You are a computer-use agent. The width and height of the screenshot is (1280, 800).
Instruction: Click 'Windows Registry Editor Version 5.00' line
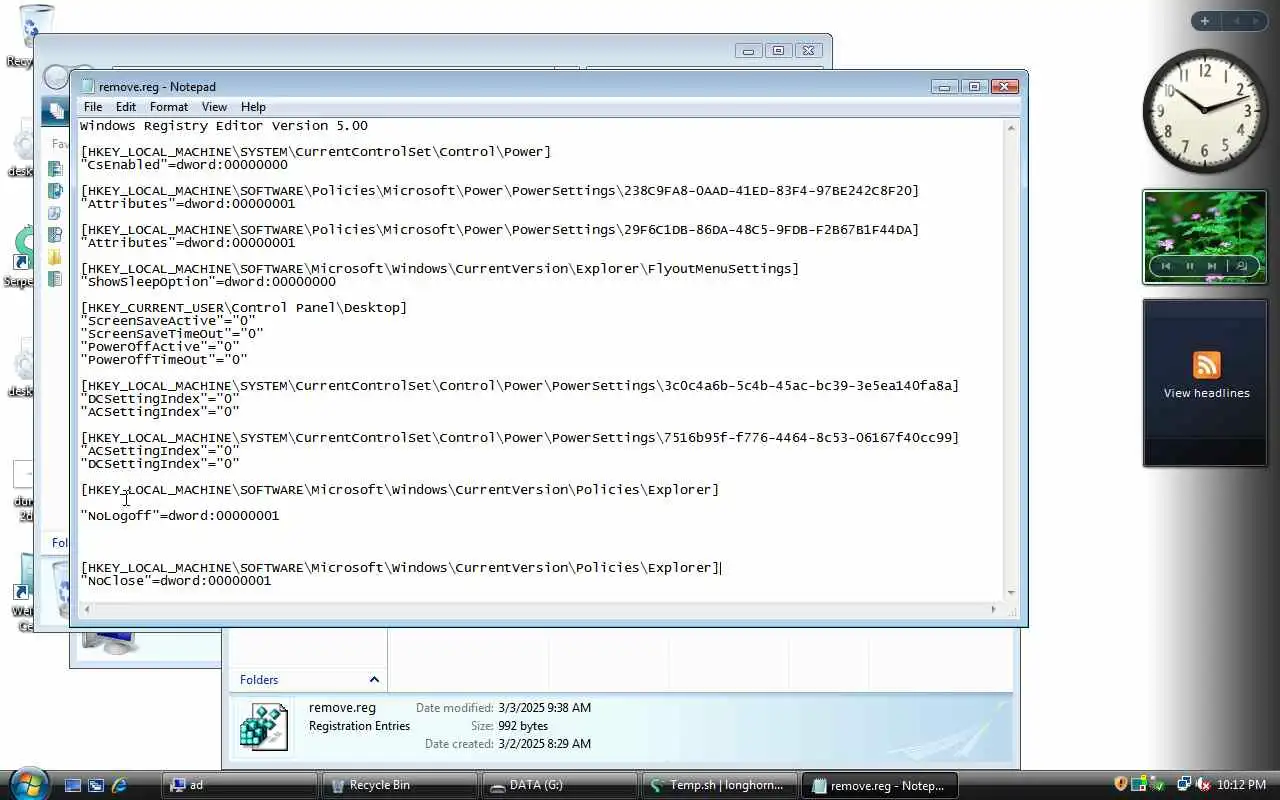(224, 126)
